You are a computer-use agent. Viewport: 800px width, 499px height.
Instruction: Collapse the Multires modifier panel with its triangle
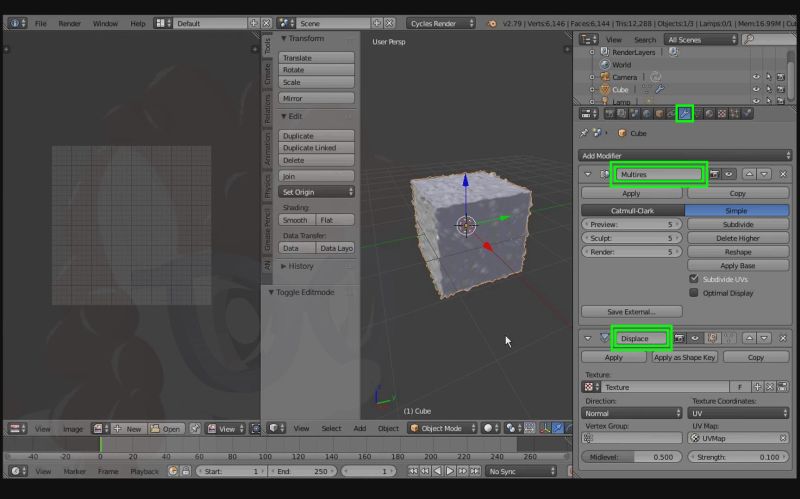point(588,174)
